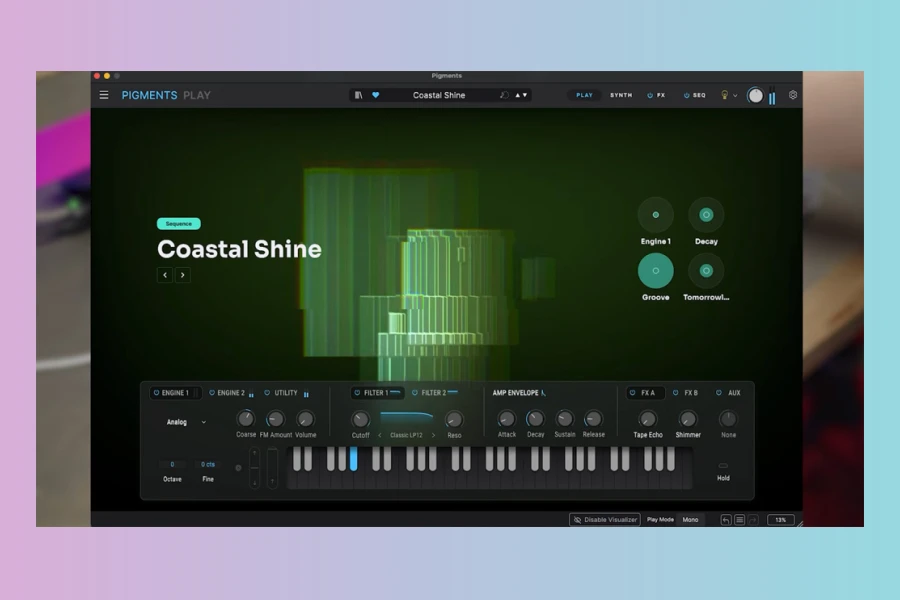The height and width of the screenshot is (600, 900).
Task: Switch to the SYNTH view tab
Action: (621, 95)
